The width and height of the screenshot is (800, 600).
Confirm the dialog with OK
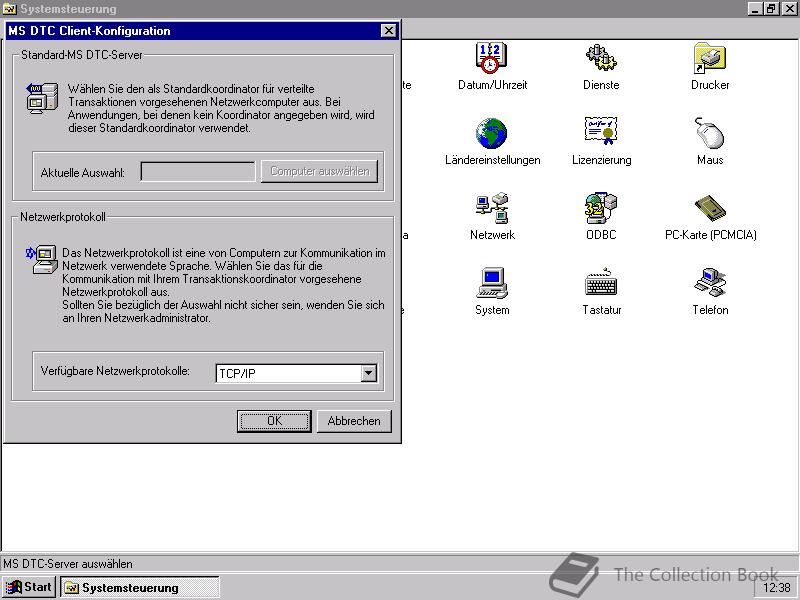(x=274, y=421)
